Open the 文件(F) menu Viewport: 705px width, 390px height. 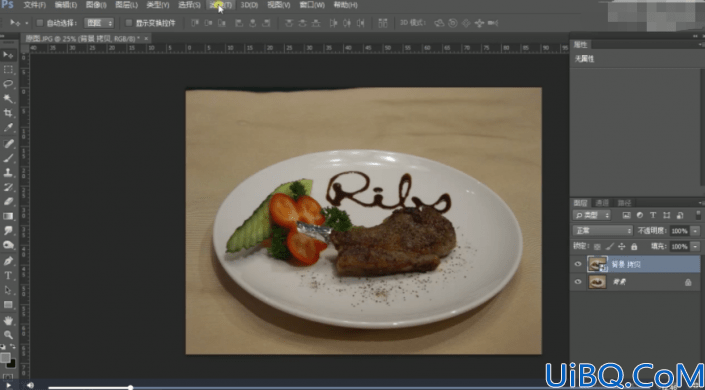point(35,5)
